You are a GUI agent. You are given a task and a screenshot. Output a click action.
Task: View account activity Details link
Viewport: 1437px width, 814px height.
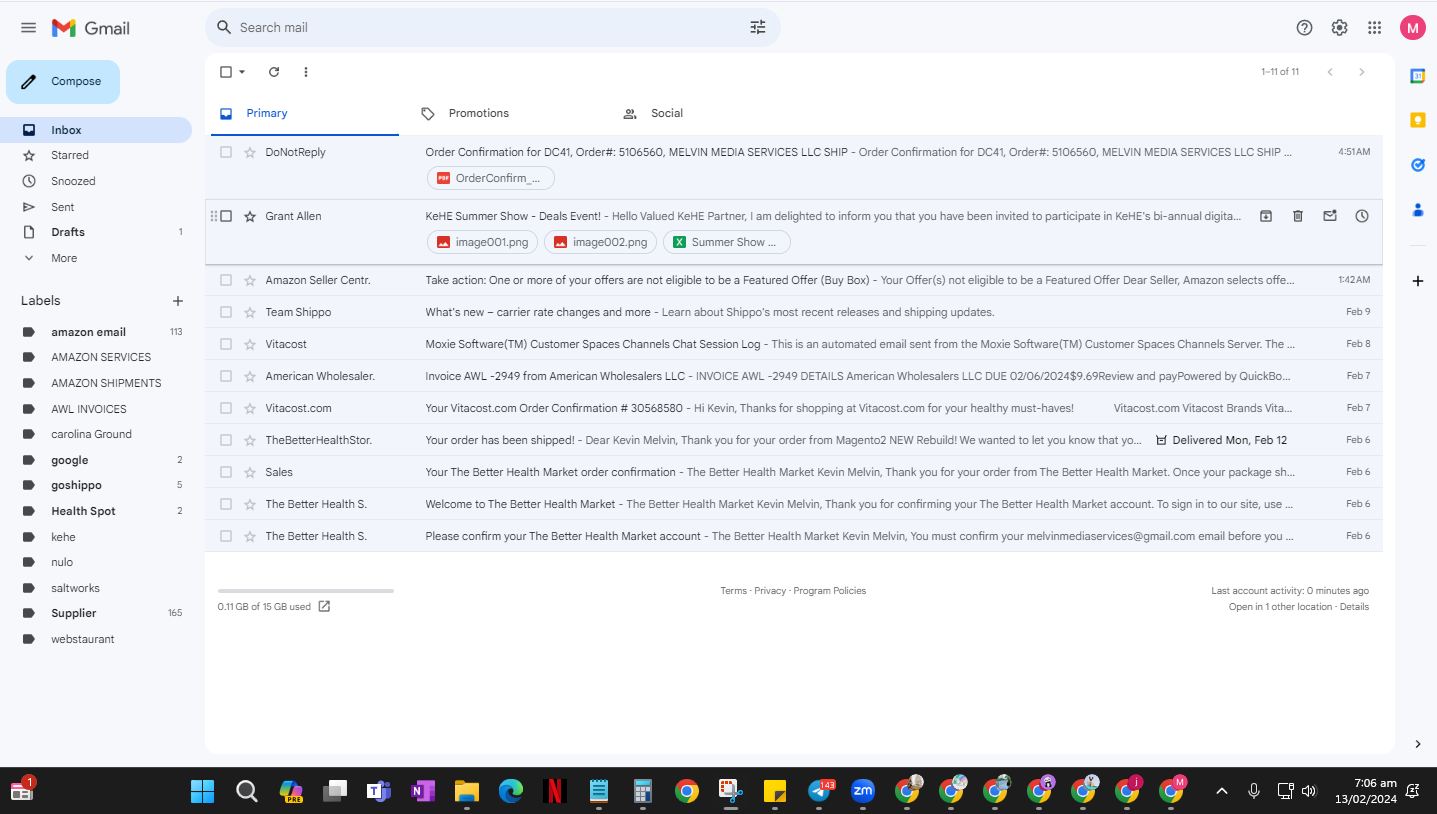pos(1355,607)
